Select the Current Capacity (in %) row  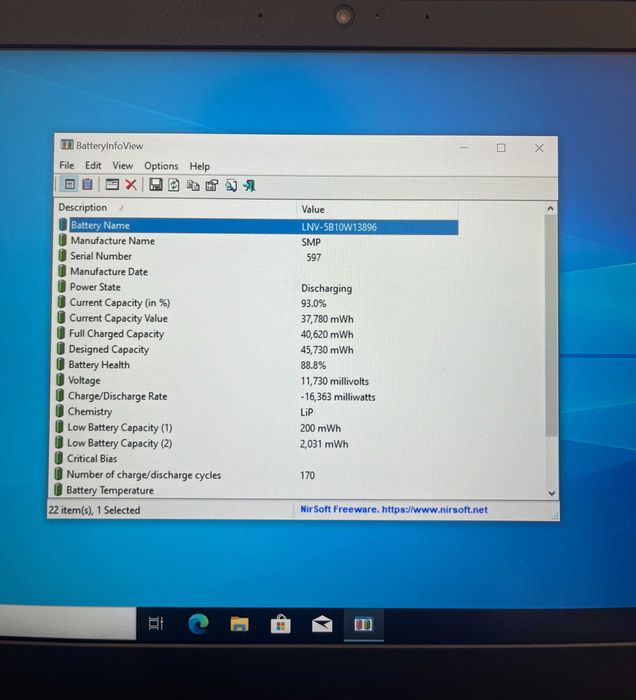(x=258, y=303)
